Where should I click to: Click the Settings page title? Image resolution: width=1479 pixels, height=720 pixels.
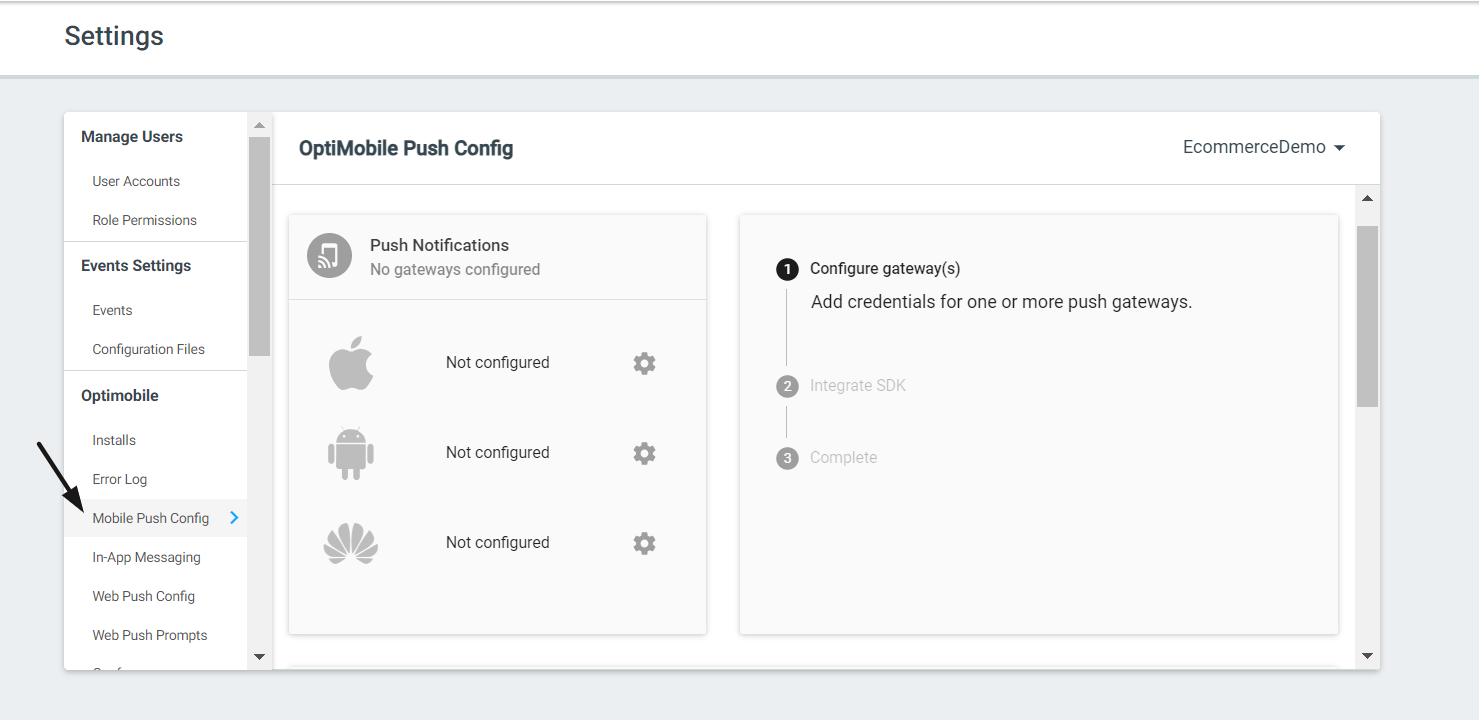pyautogui.click(x=114, y=36)
